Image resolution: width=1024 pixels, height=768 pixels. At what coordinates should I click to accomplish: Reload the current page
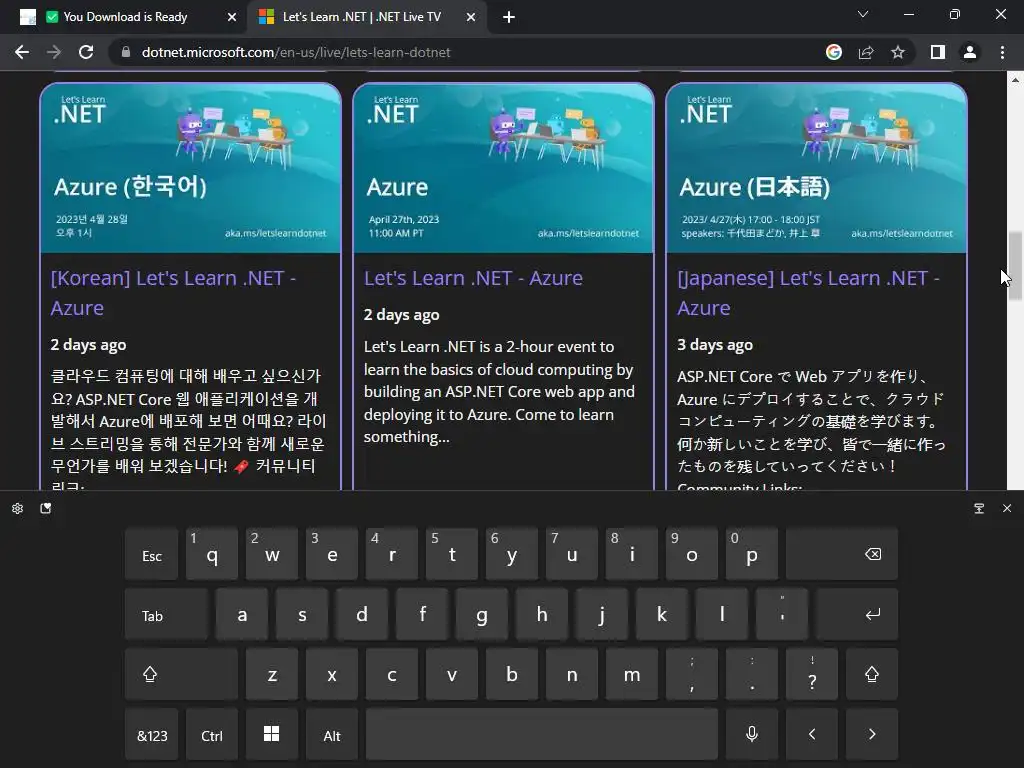pos(86,52)
